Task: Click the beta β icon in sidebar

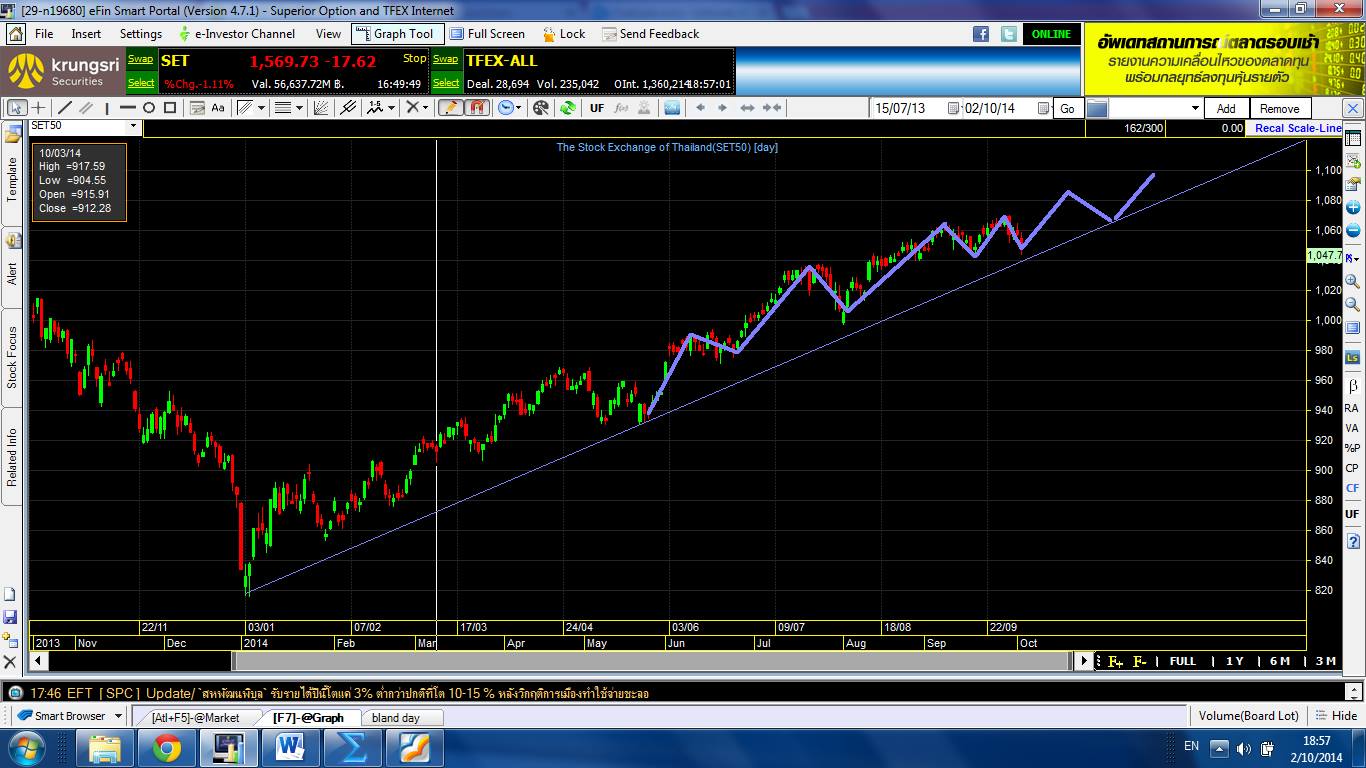Action: click(1353, 386)
